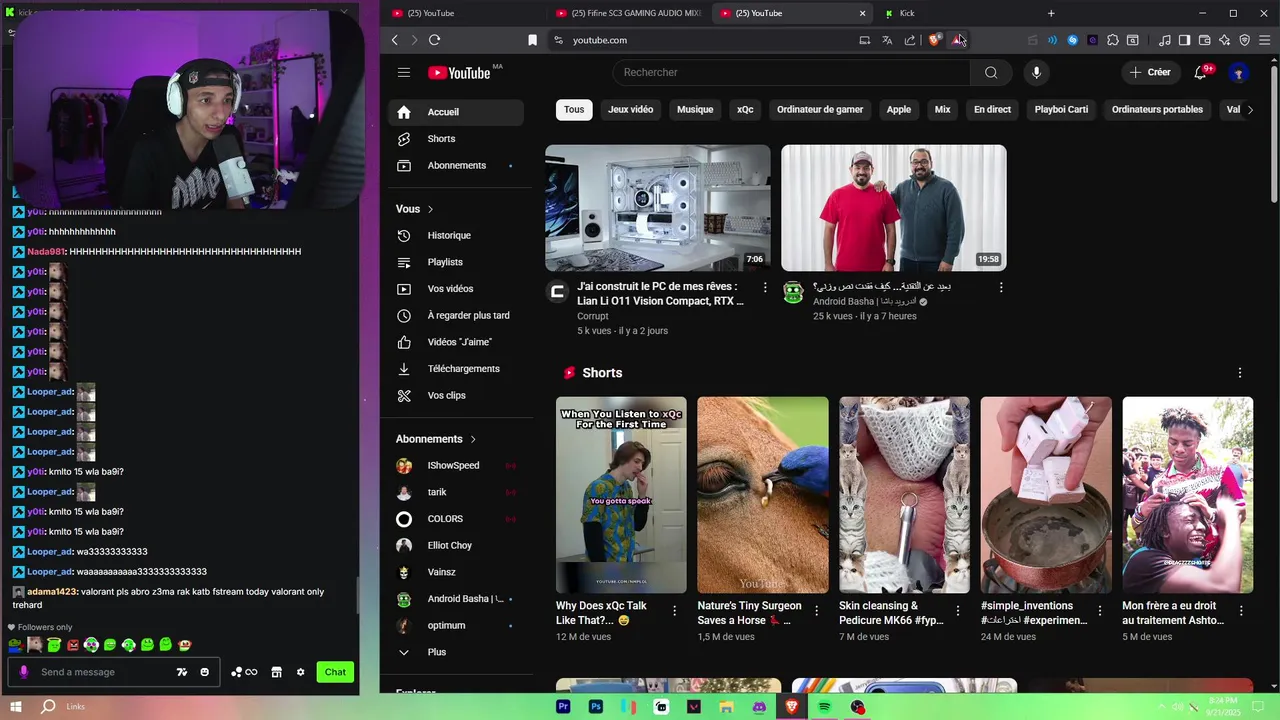Click the Kick chat scrollbar
1280x720 pixels.
(x=356, y=595)
